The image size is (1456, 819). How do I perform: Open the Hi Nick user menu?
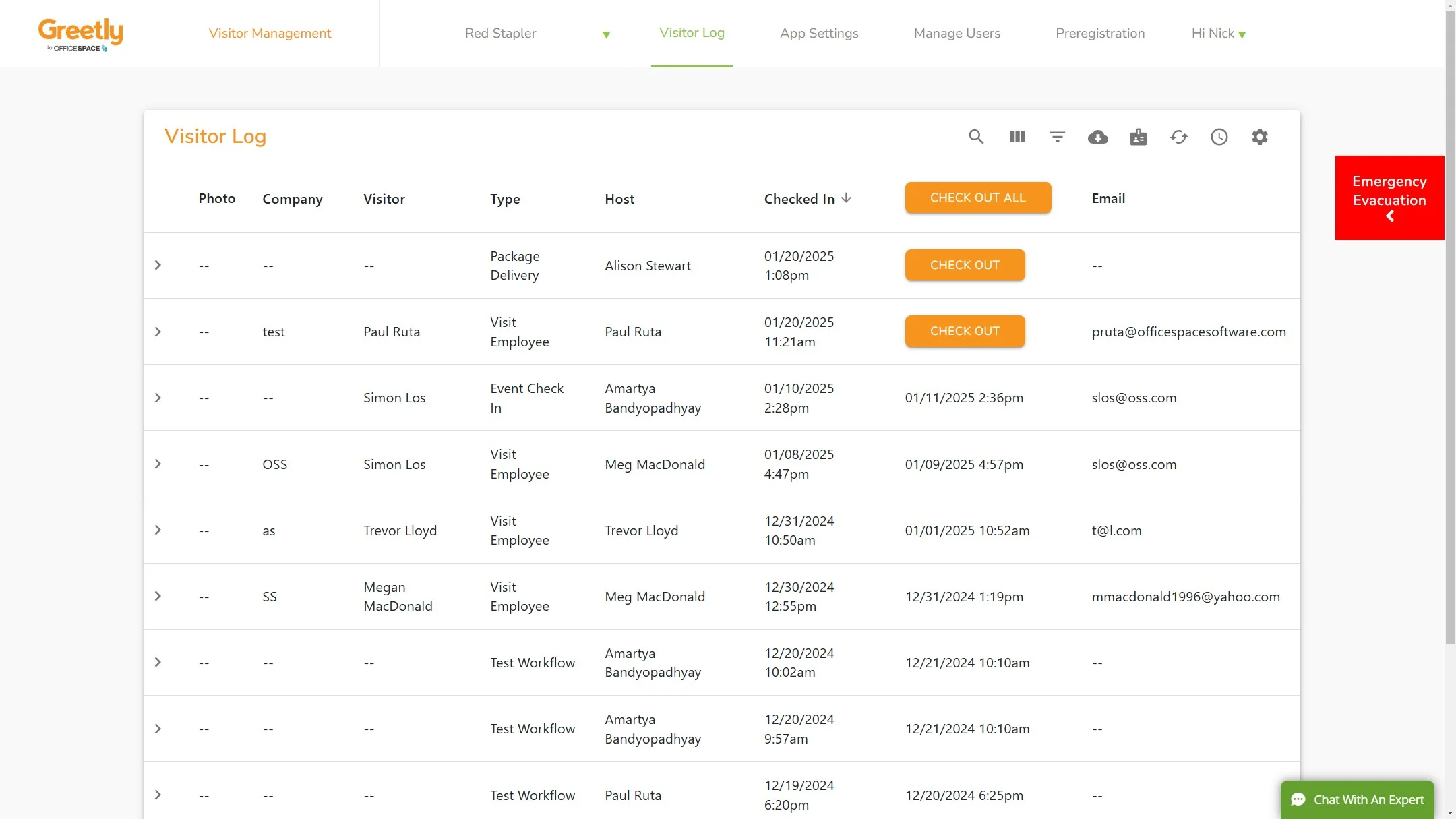1218,34
